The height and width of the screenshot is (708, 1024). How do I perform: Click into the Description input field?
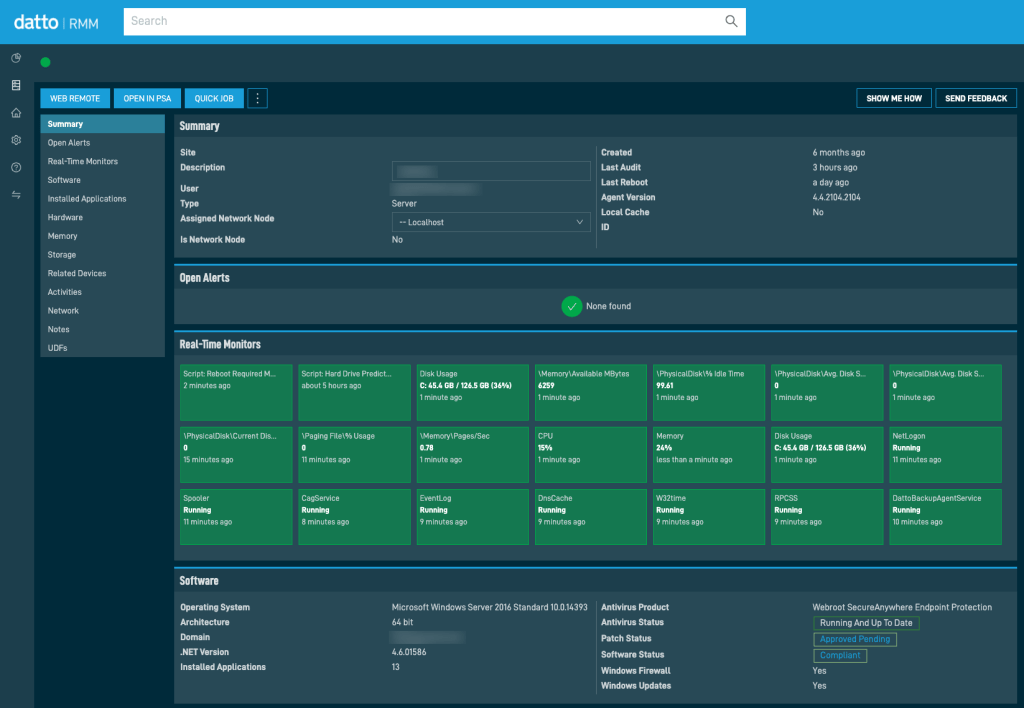pos(491,171)
